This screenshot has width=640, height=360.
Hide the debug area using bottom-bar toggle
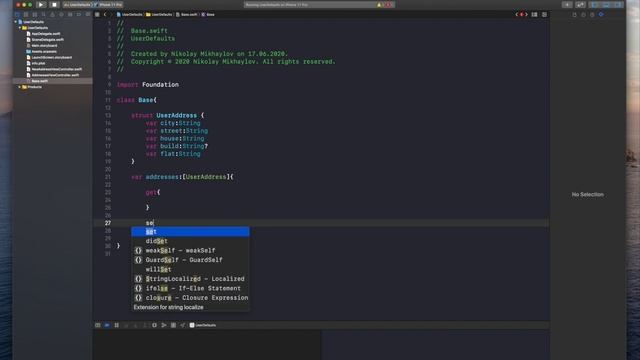coord(98,325)
